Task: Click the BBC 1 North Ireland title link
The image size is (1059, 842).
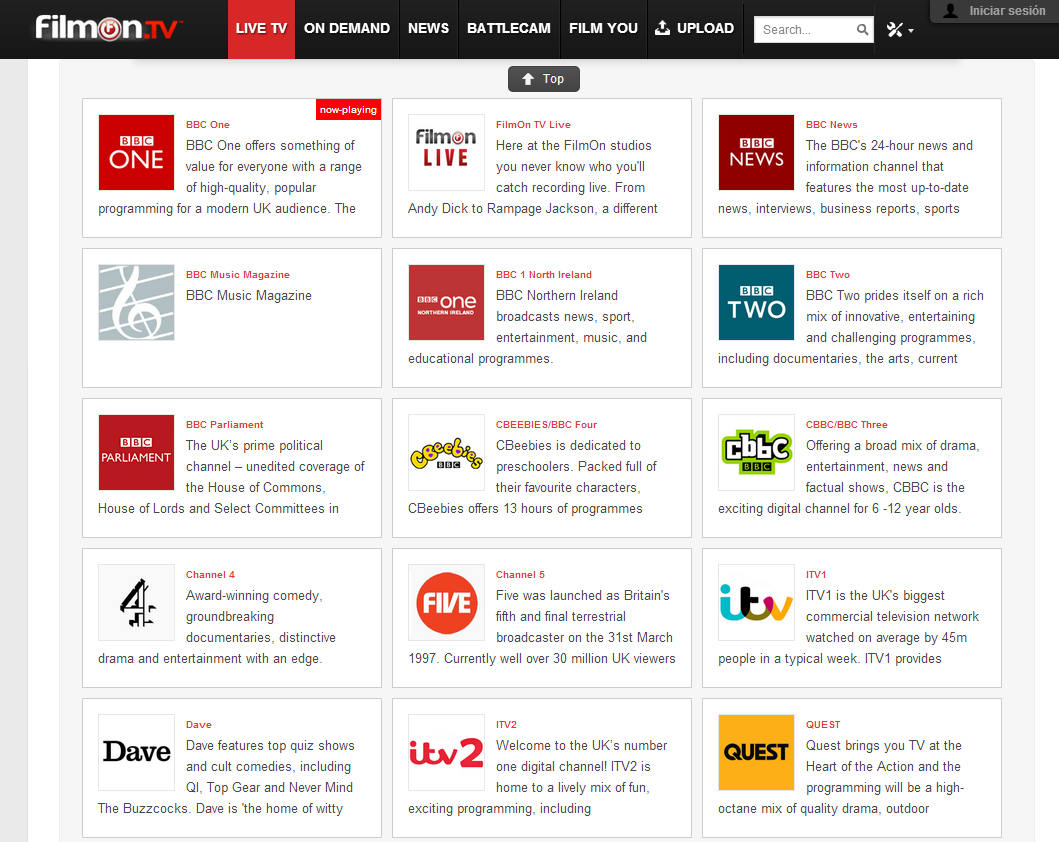Action: (x=544, y=275)
